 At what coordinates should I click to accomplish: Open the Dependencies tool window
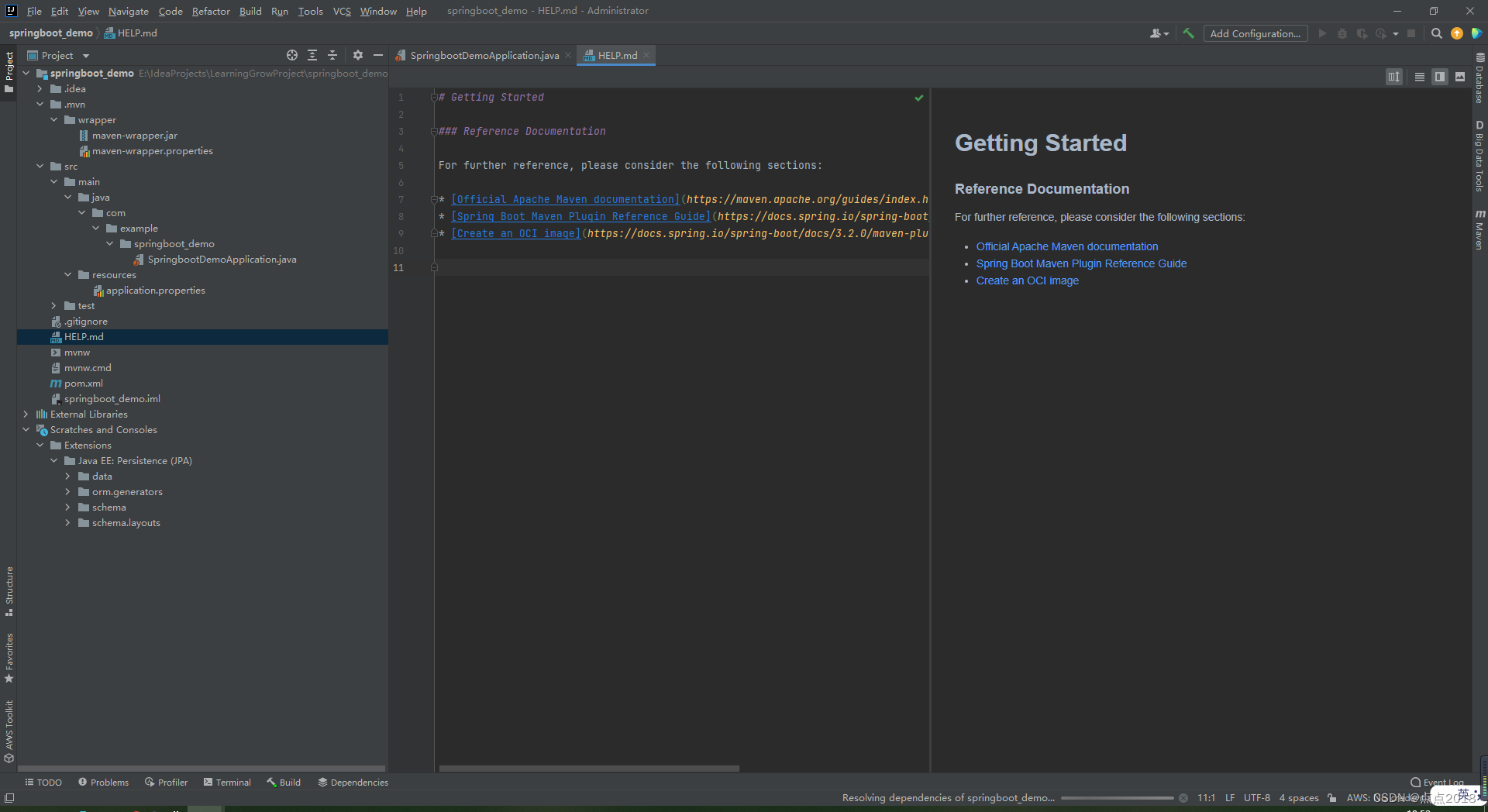point(353,783)
